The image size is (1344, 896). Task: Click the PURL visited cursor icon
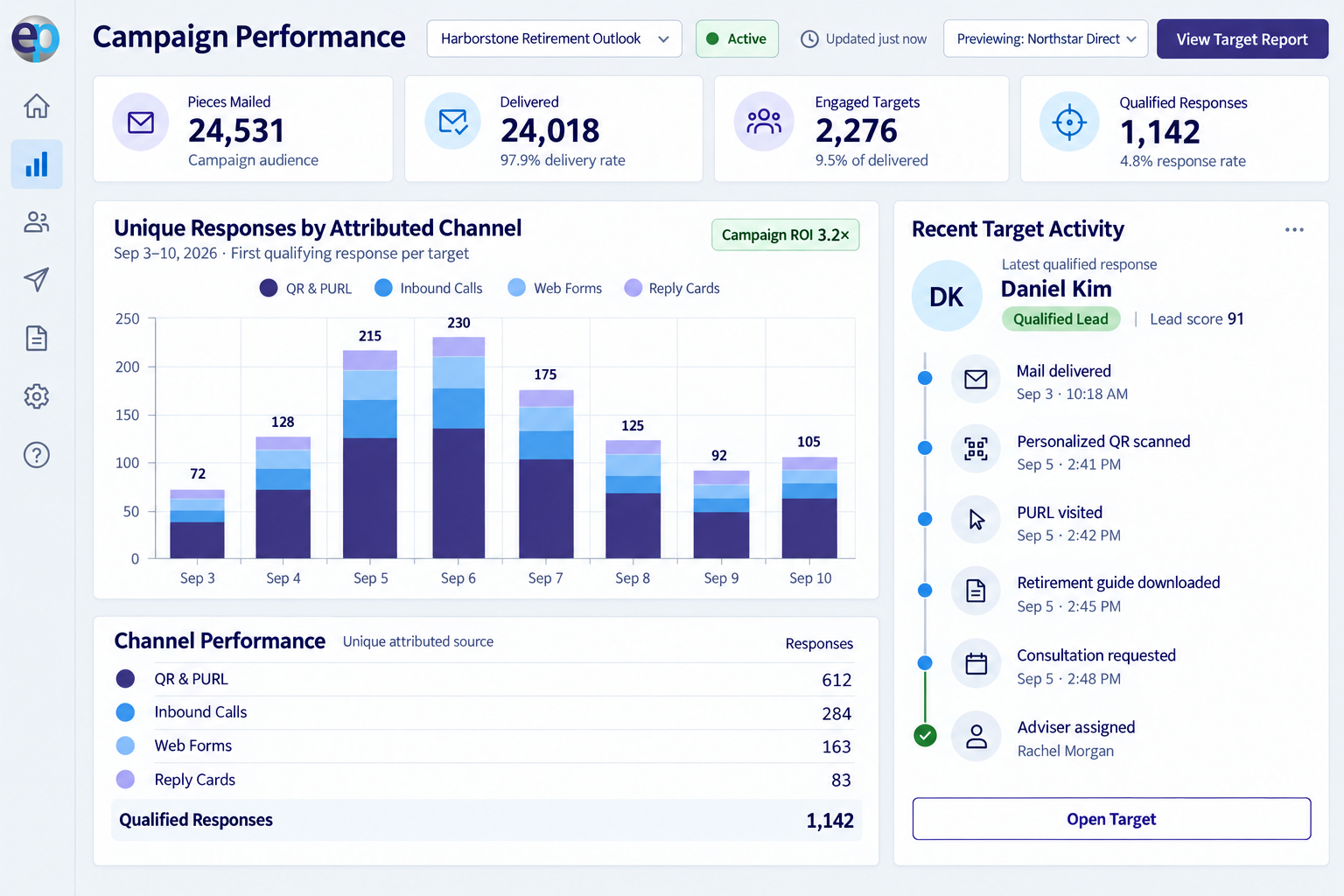pyautogui.click(x=976, y=520)
